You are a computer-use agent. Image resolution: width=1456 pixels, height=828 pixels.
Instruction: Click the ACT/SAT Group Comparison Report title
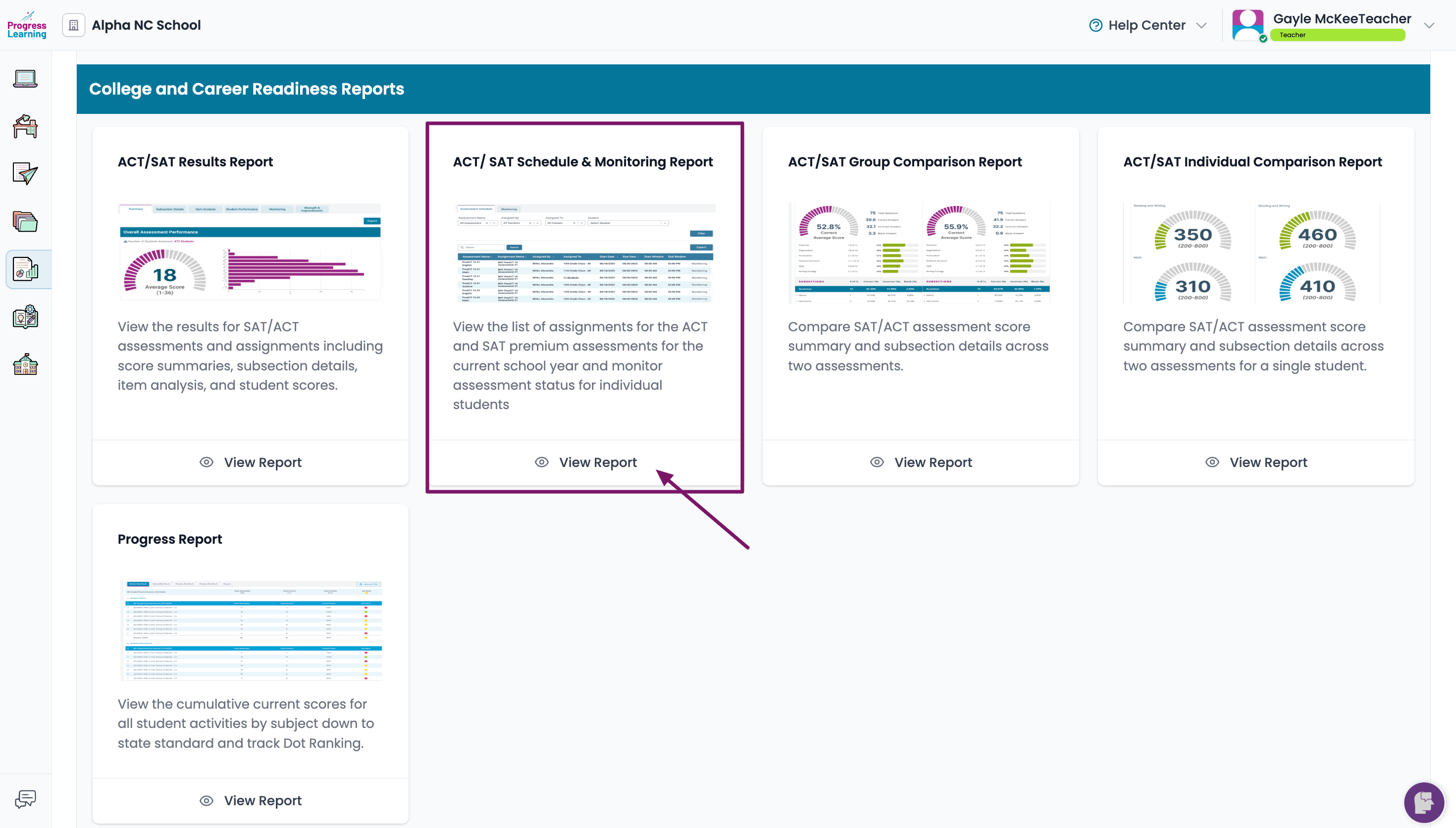(904, 162)
